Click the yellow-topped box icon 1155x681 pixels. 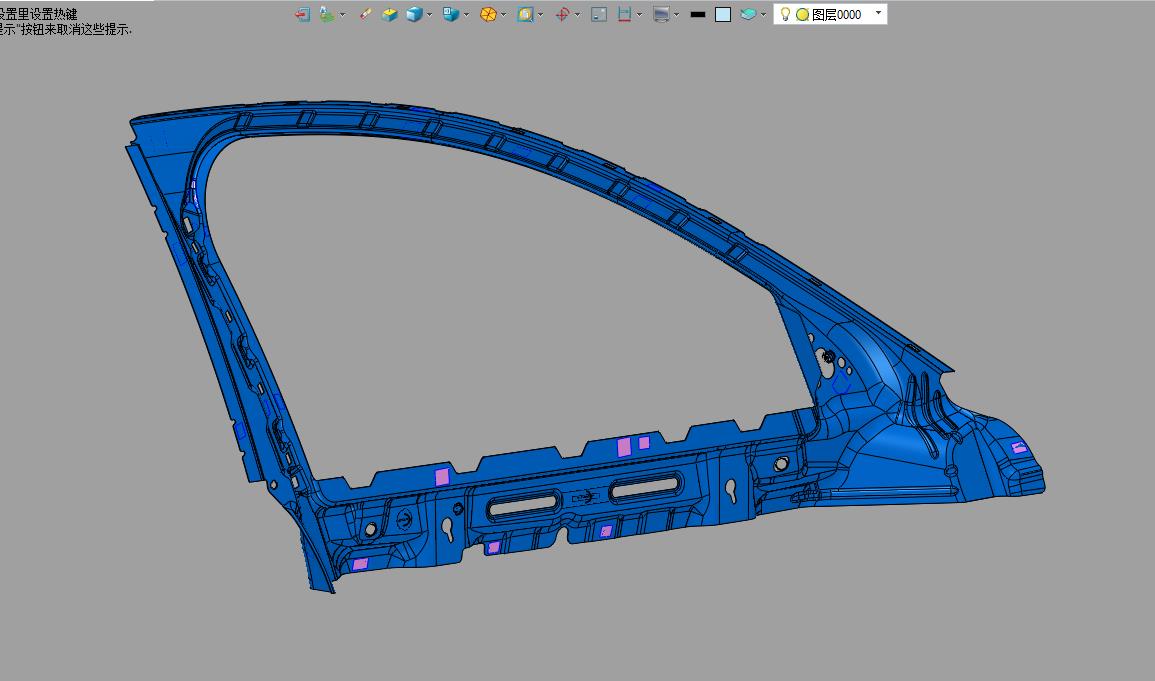390,14
